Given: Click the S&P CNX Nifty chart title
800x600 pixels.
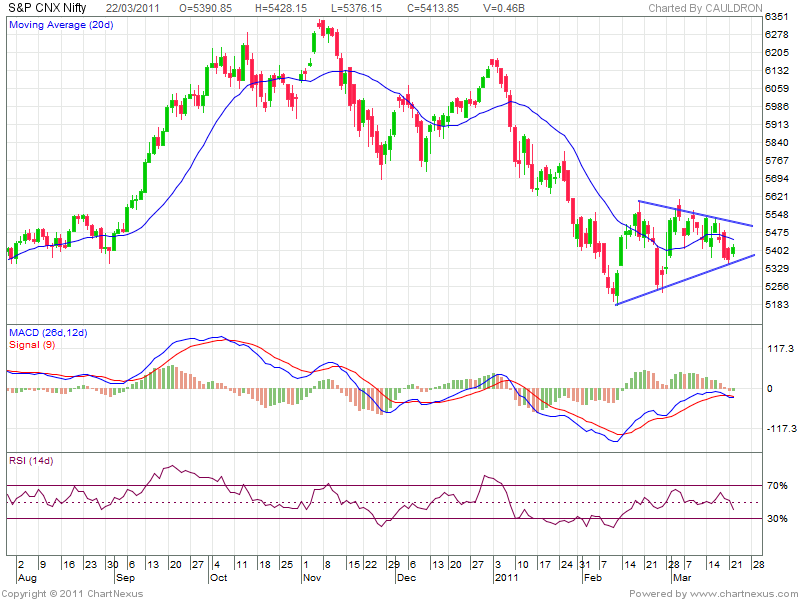Looking at the screenshot, I should (x=47, y=8).
